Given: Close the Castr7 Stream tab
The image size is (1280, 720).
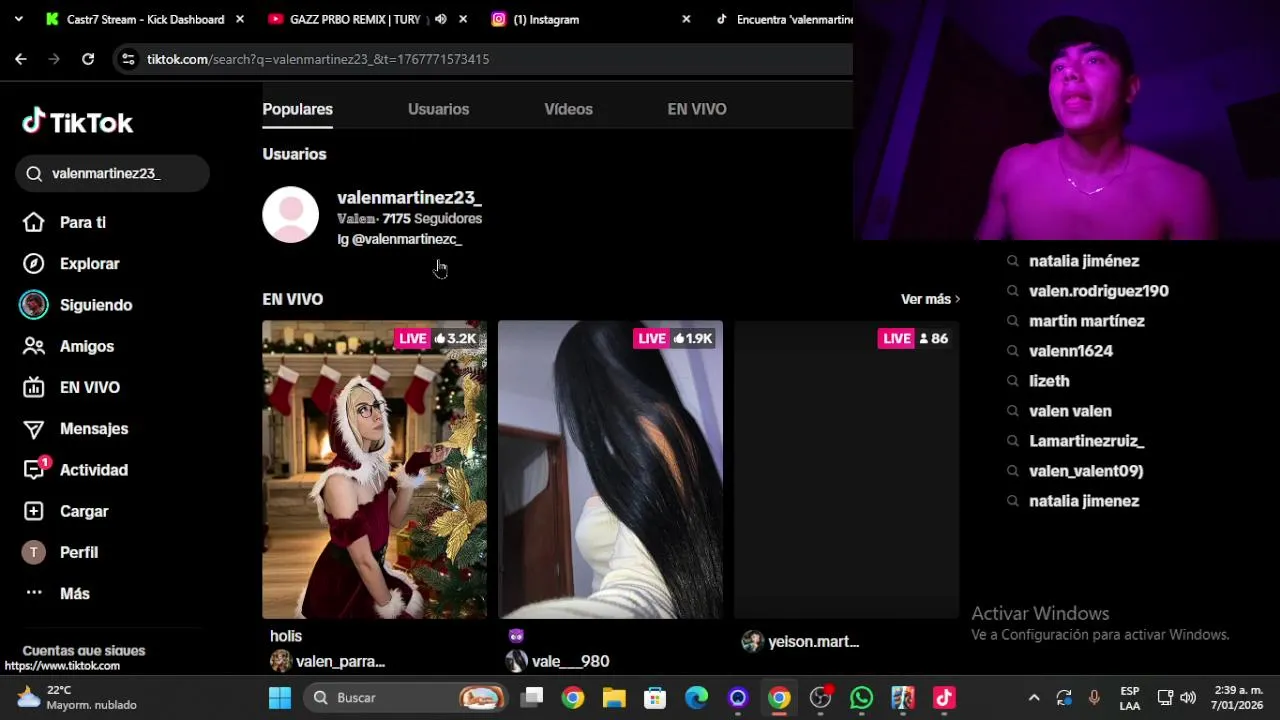Looking at the screenshot, I should [239, 19].
